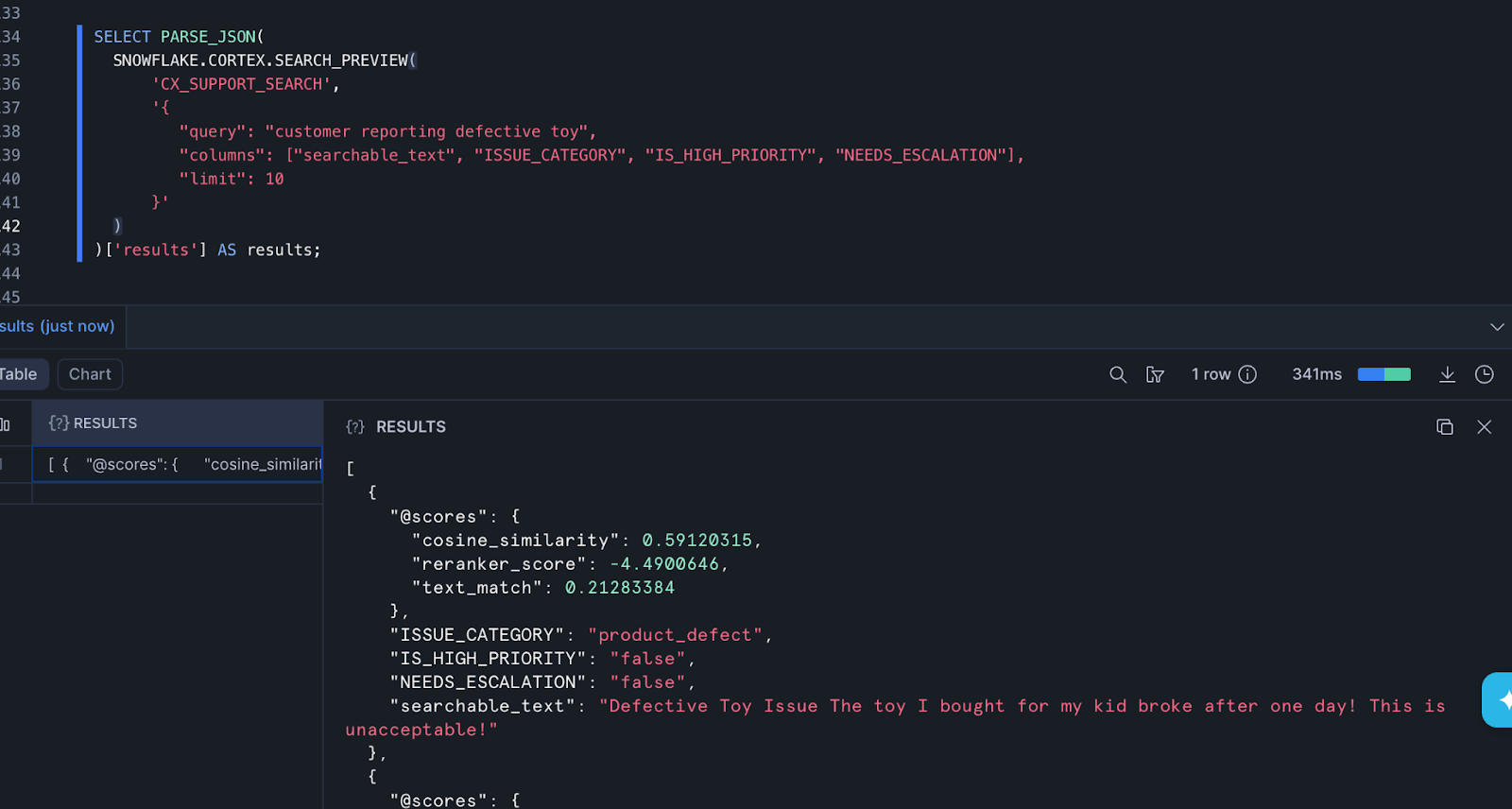
Task: Switch to the Chart view
Action: [90, 374]
